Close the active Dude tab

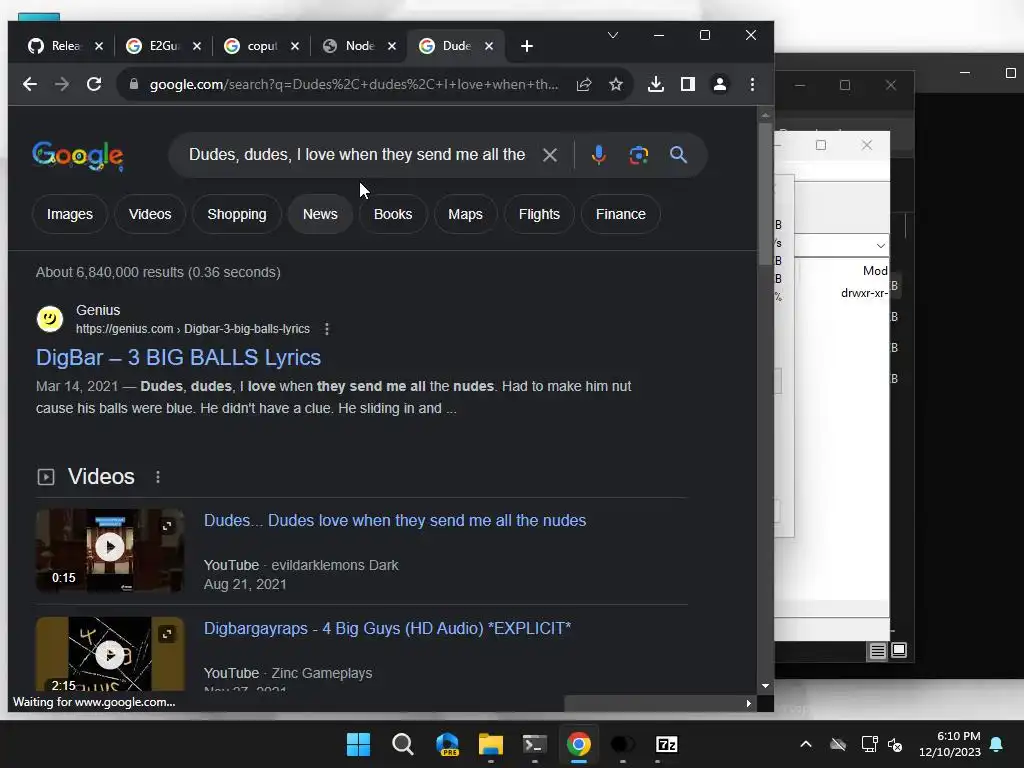[489, 46]
